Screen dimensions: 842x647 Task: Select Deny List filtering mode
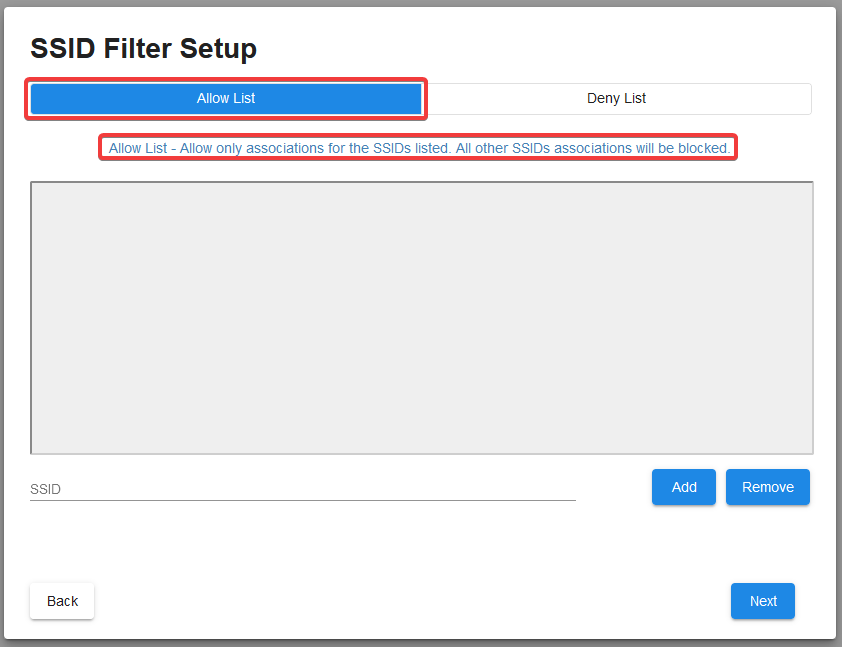[616, 99]
